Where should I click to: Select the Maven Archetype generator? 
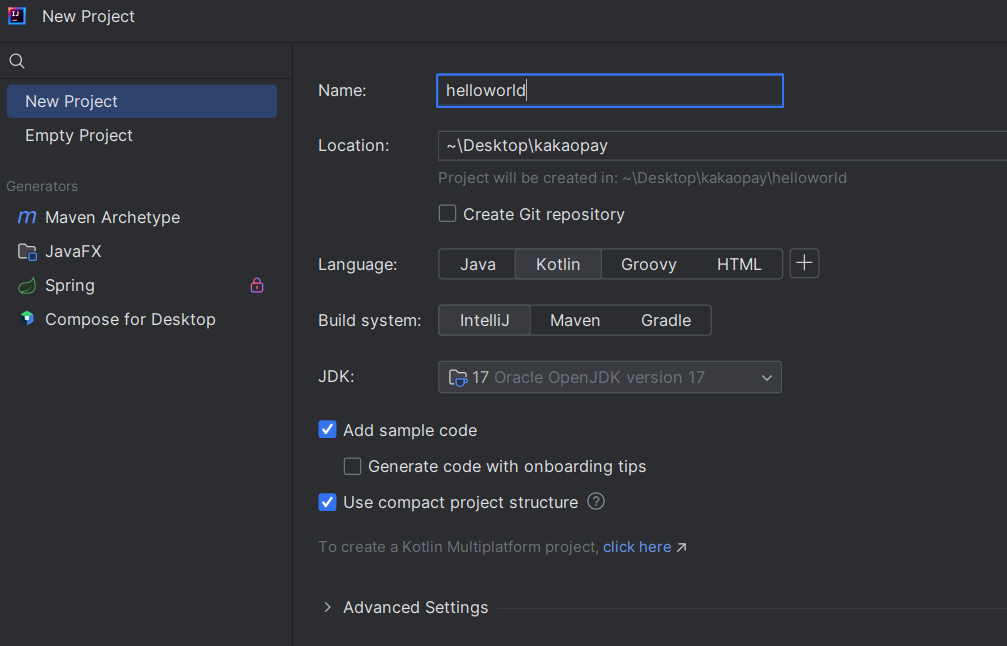click(x=112, y=217)
